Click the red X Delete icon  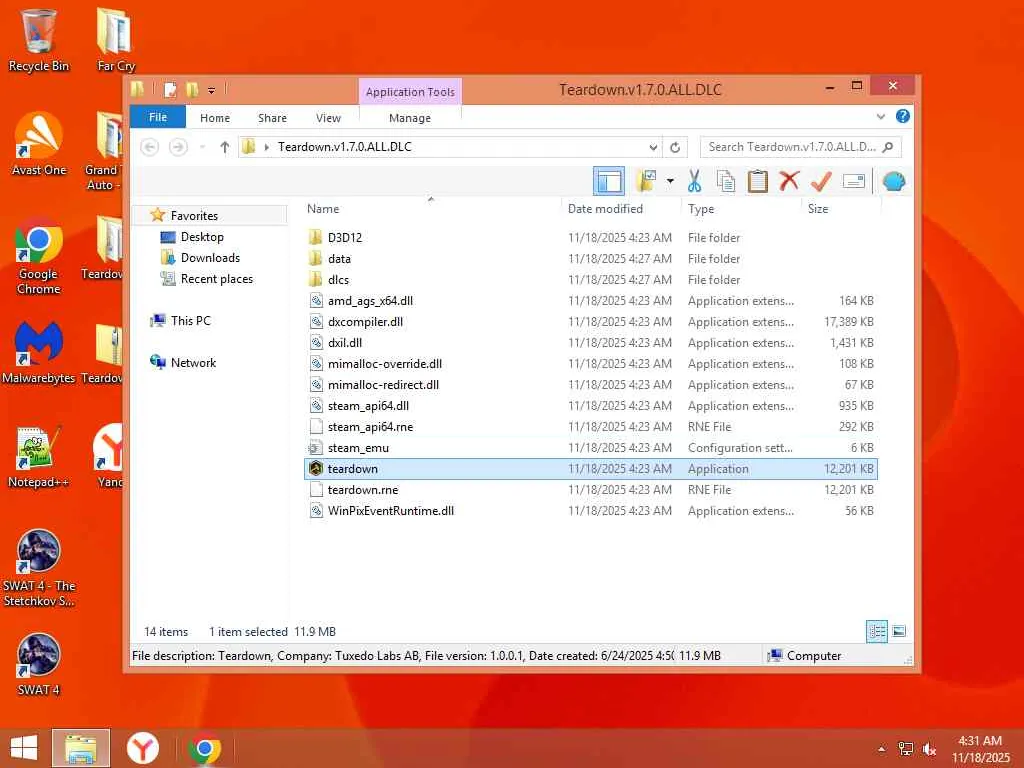789,181
